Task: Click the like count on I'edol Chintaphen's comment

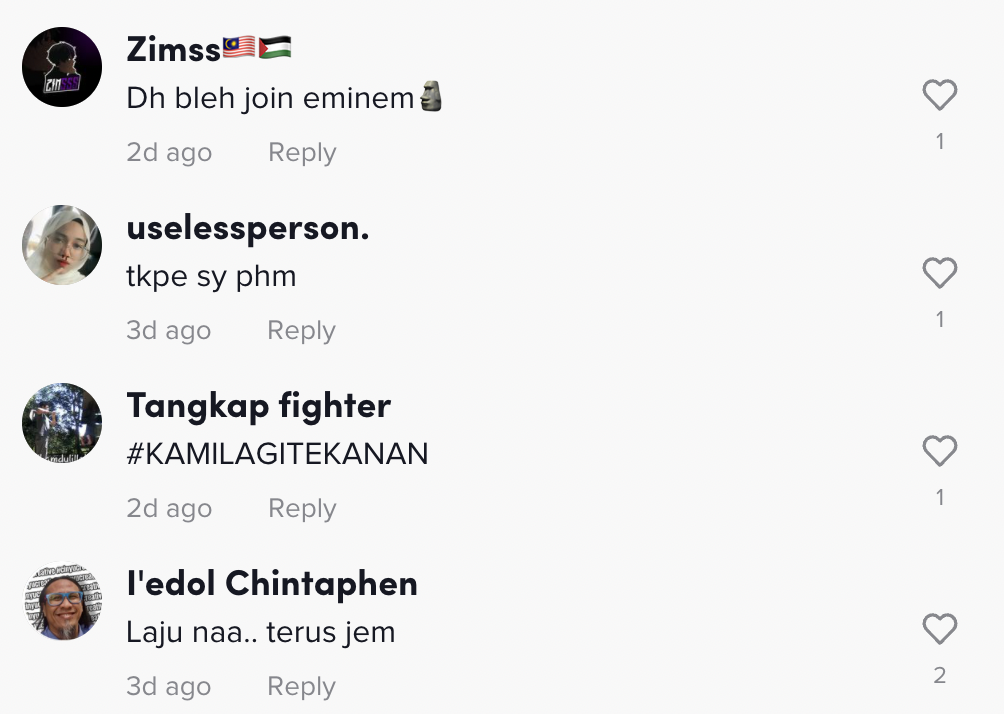Action: click(939, 676)
